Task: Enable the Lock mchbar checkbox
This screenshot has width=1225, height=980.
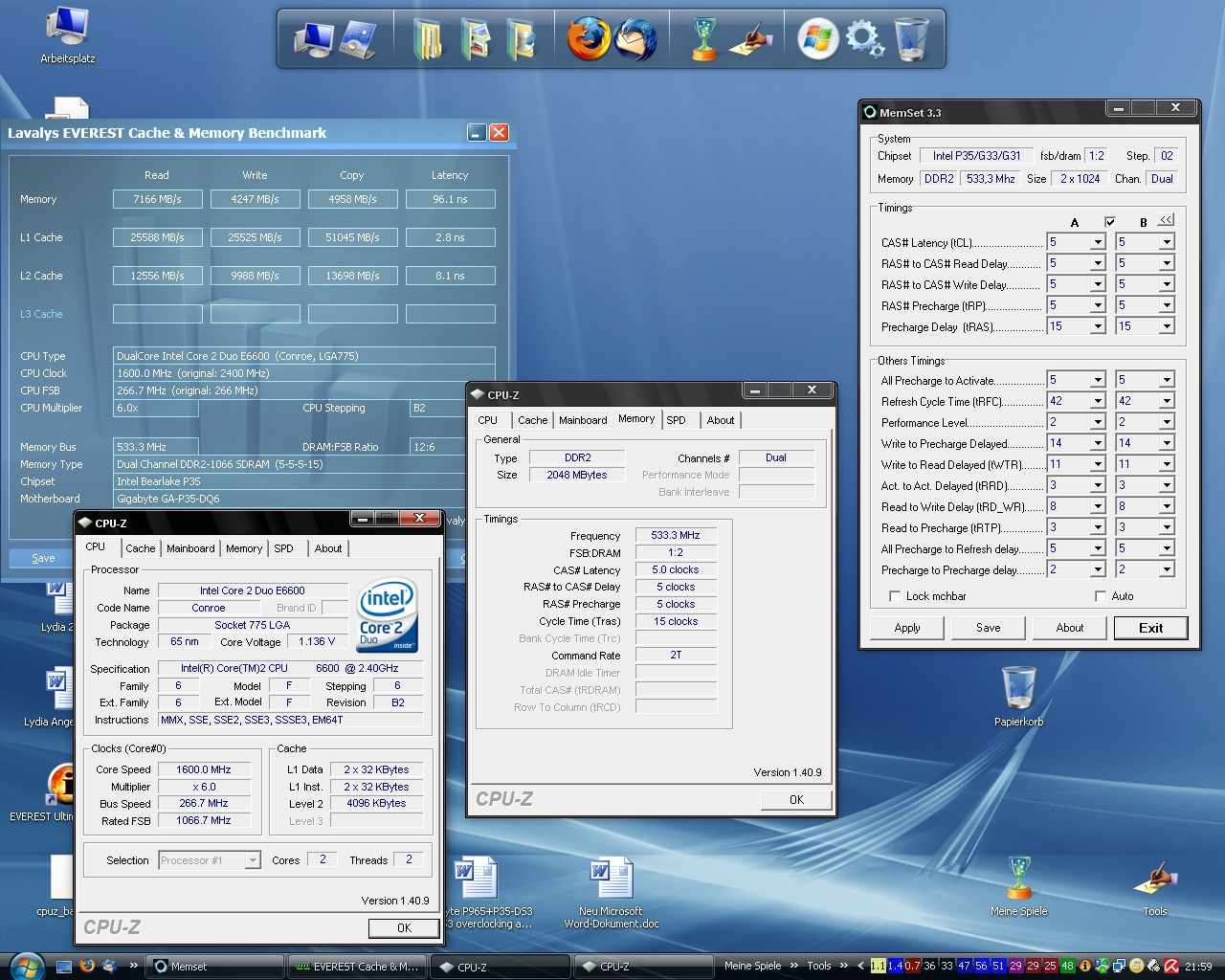Action: (x=895, y=596)
